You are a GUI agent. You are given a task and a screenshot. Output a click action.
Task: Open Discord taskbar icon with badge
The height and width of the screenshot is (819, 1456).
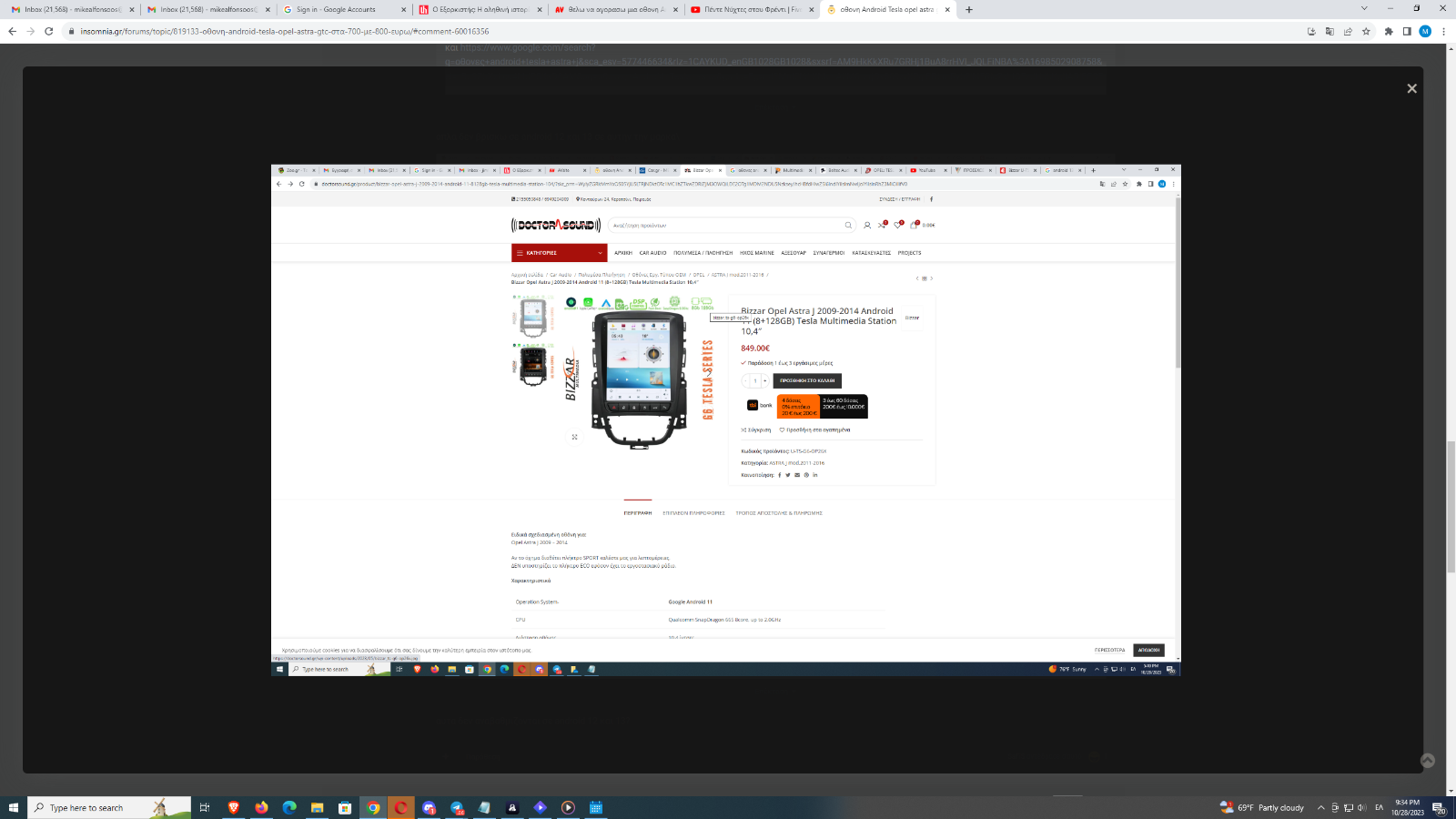click(x=429, y=807)
